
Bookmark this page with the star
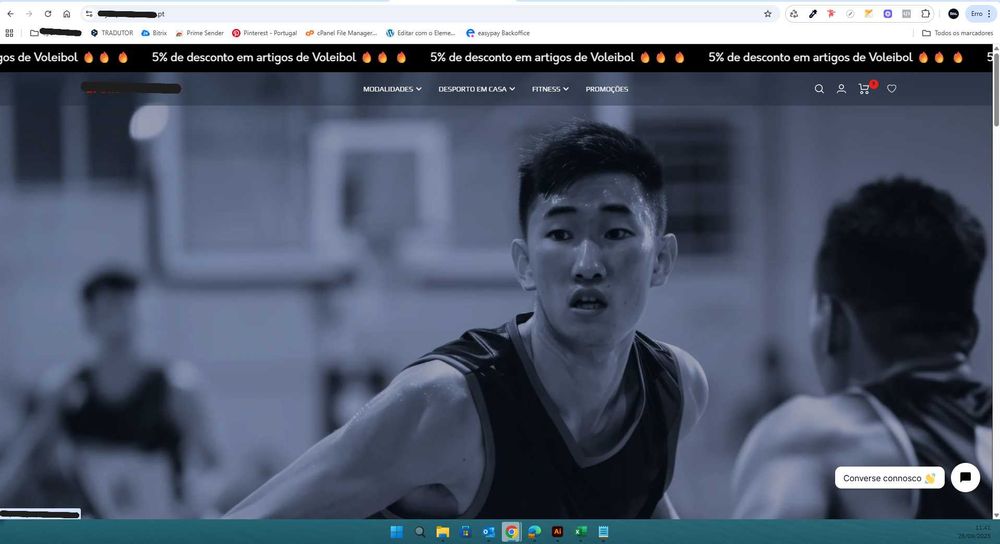point(767,13)
